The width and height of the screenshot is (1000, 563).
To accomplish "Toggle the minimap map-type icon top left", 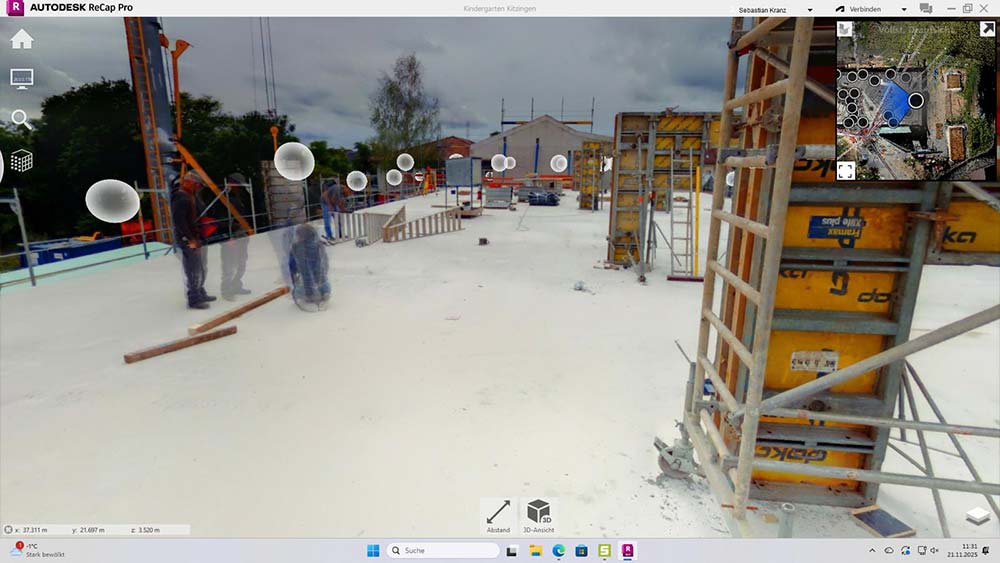I will (845, 30).
